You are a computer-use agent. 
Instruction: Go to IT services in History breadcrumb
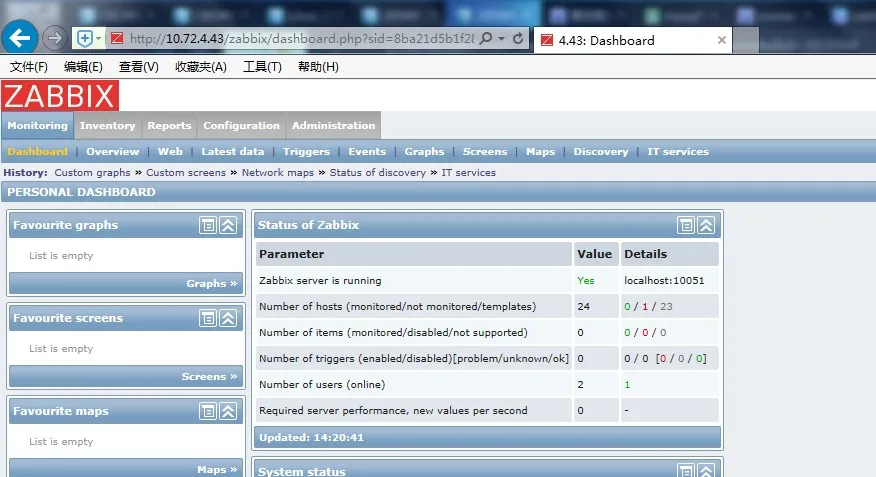pos(469,173)
